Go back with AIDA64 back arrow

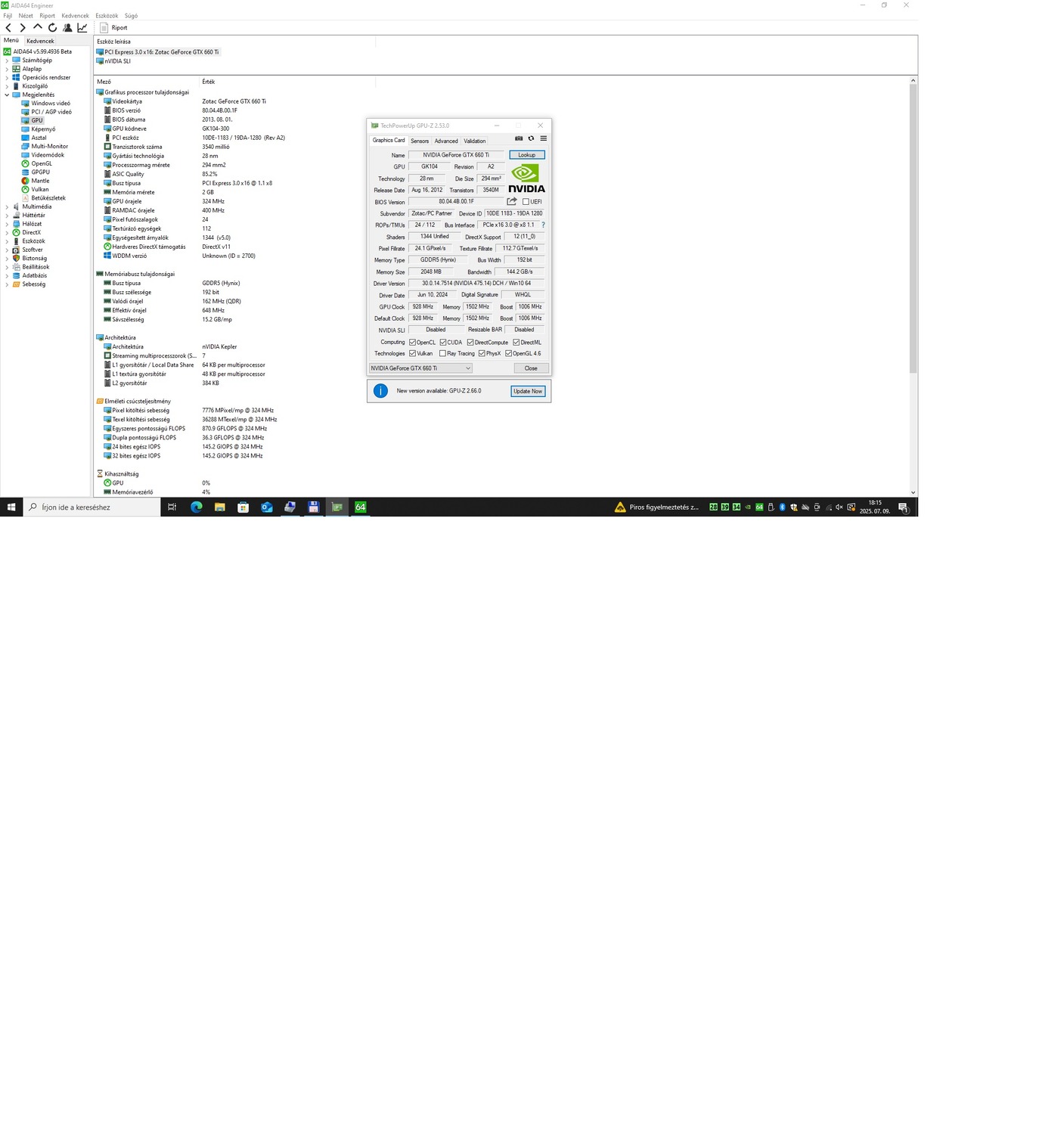click(x=8, y=28)
